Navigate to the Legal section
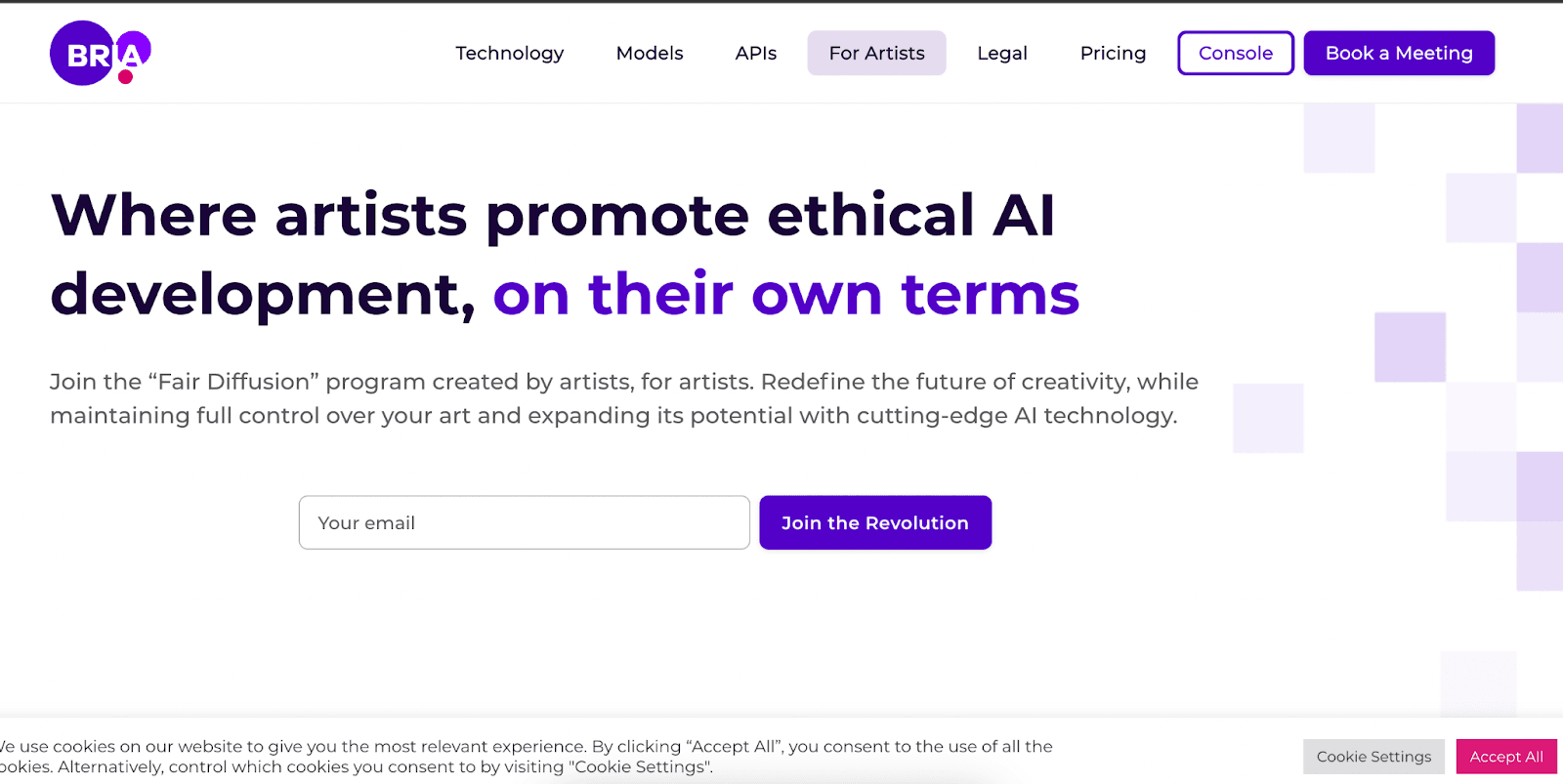Screen dimensions: 1563x784 [x=1001, y=54]
